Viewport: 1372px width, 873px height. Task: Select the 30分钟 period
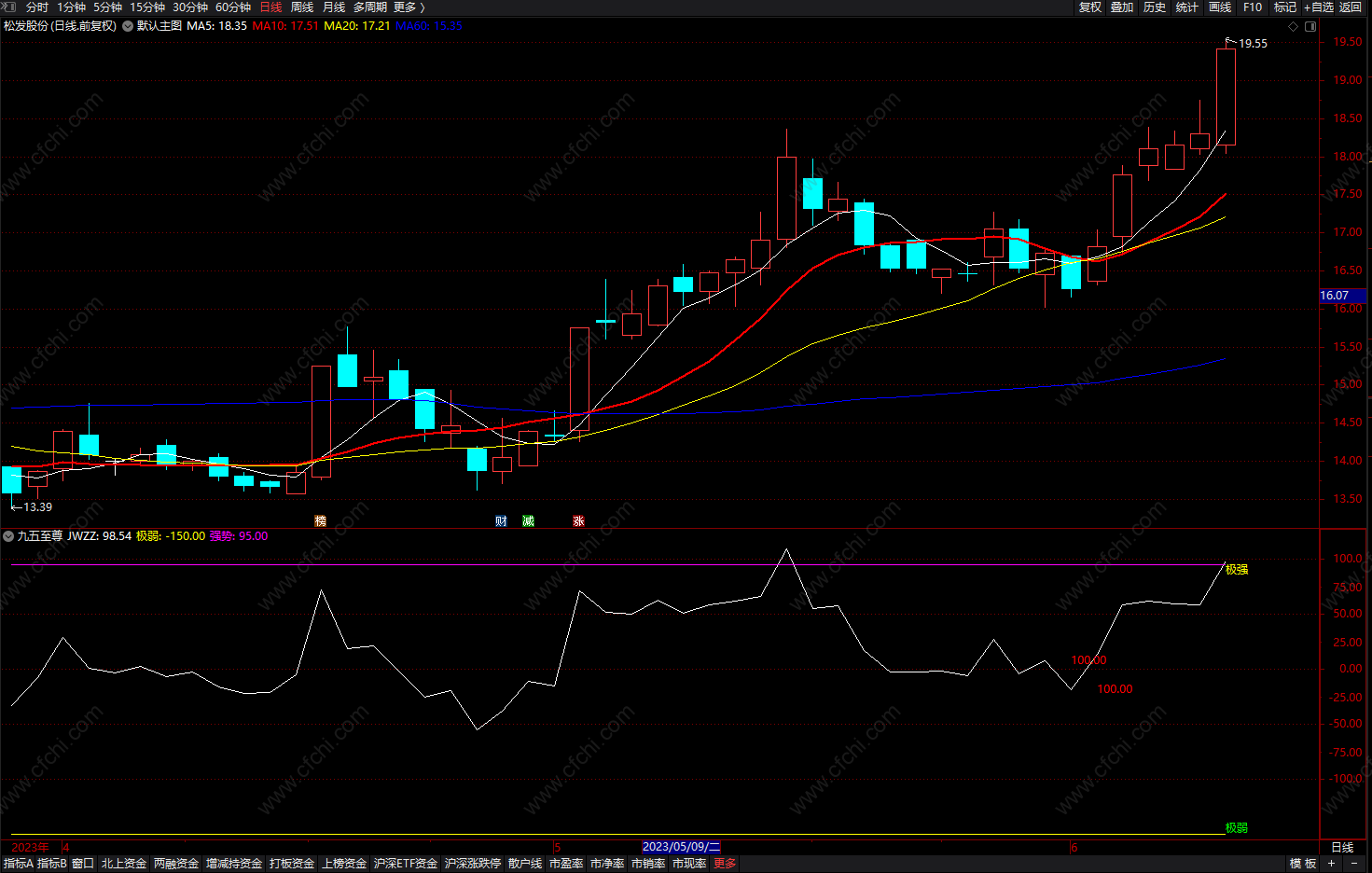click(x=190, y=7)
